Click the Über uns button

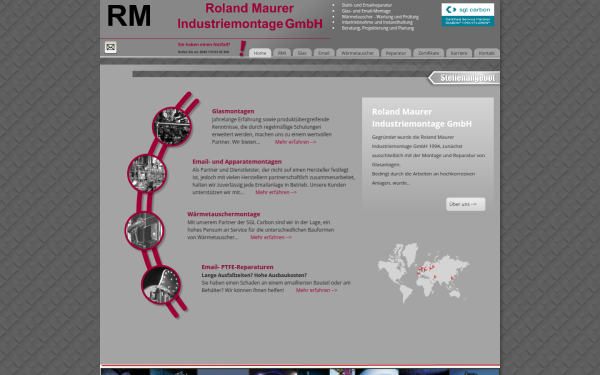[466, 204]
